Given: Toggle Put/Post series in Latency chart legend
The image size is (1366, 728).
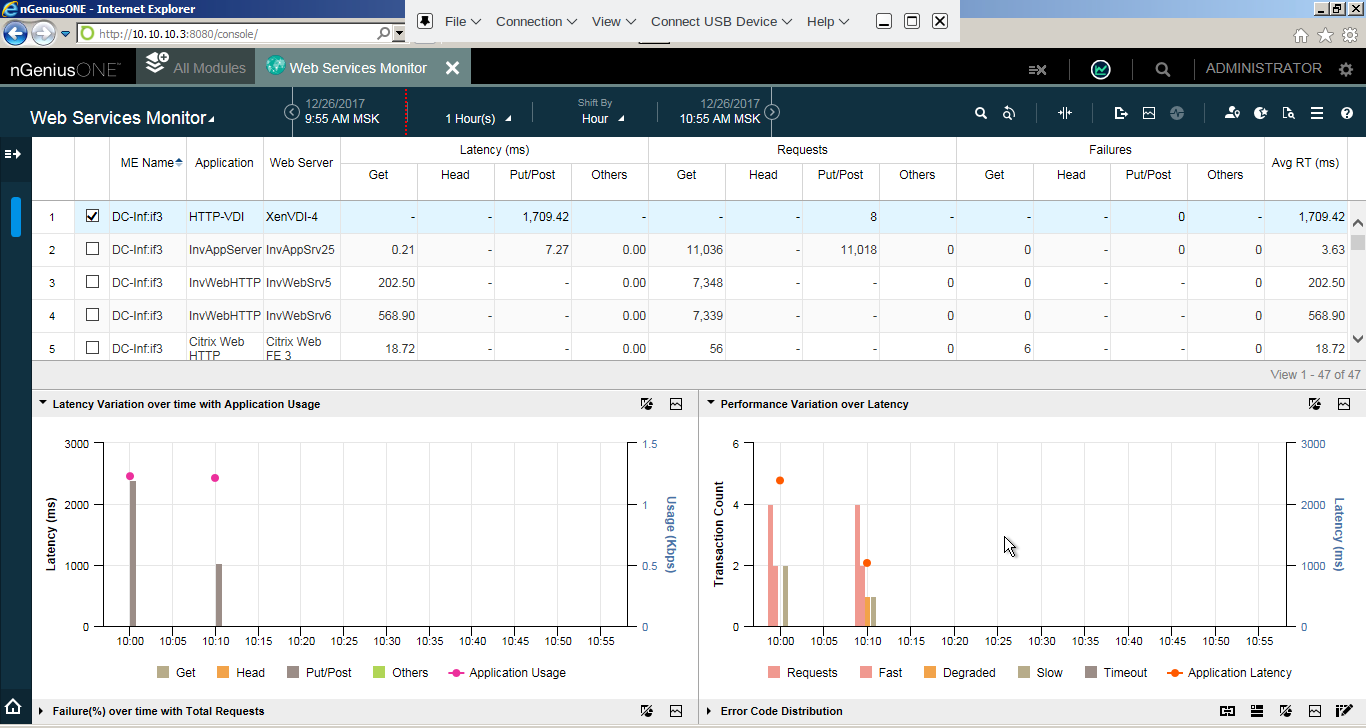Looking at the screenshot, I should click(319, 673).
